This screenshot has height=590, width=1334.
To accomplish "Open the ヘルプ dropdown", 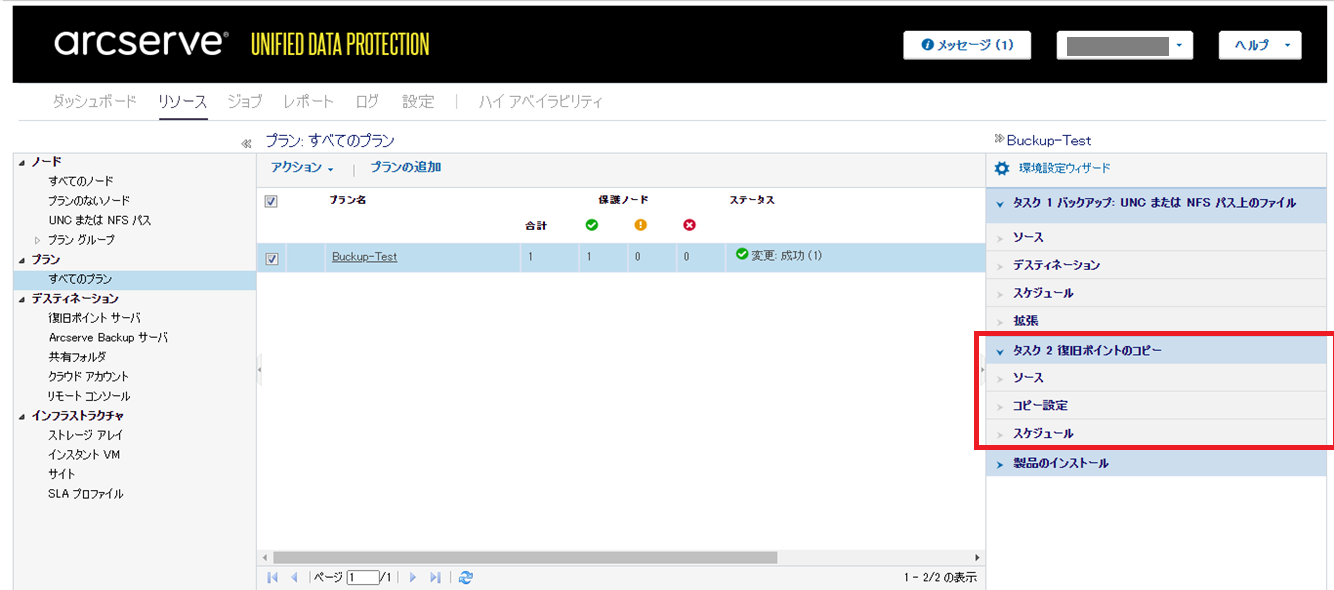I will [x=1259, y=45].
